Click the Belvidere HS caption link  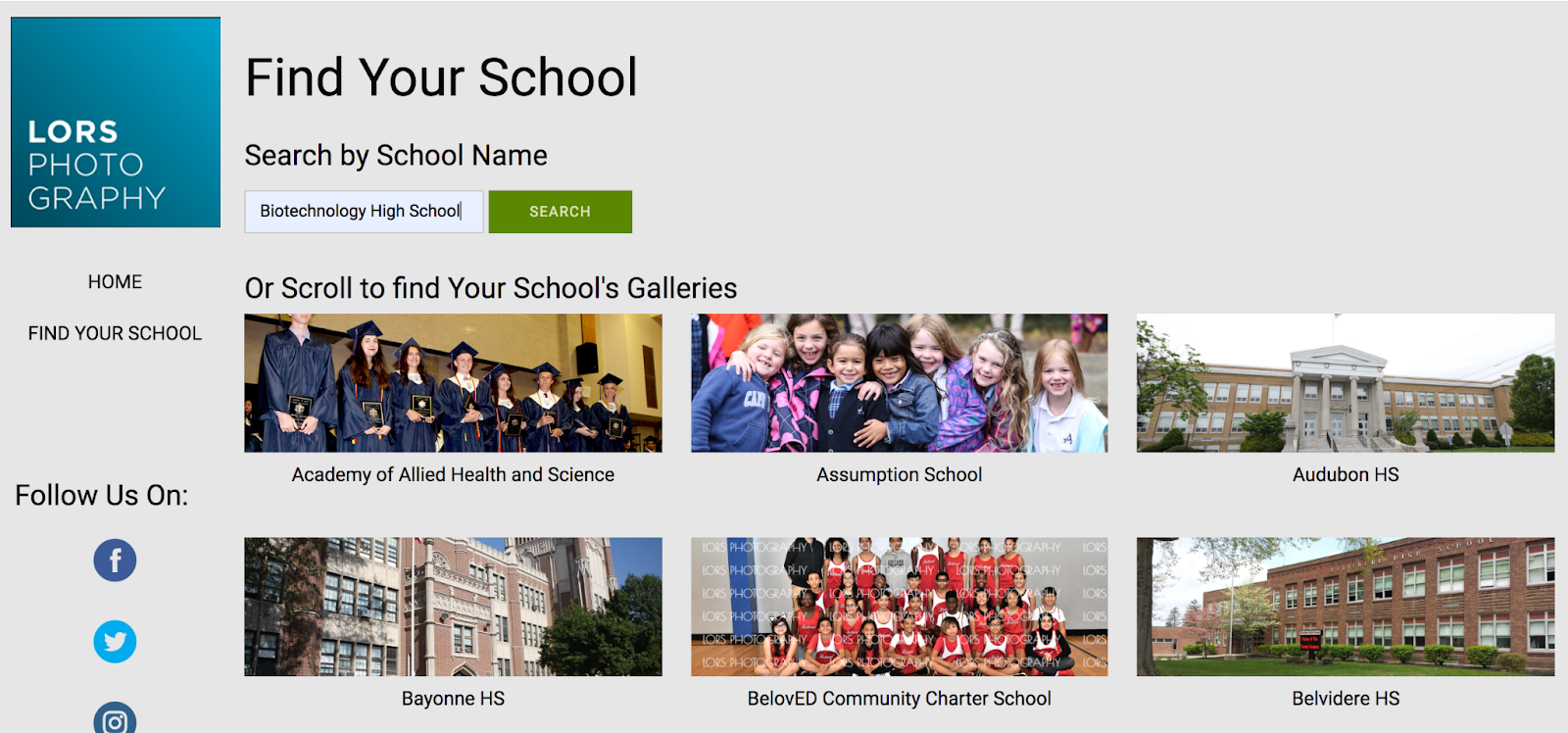(1346, 699)
